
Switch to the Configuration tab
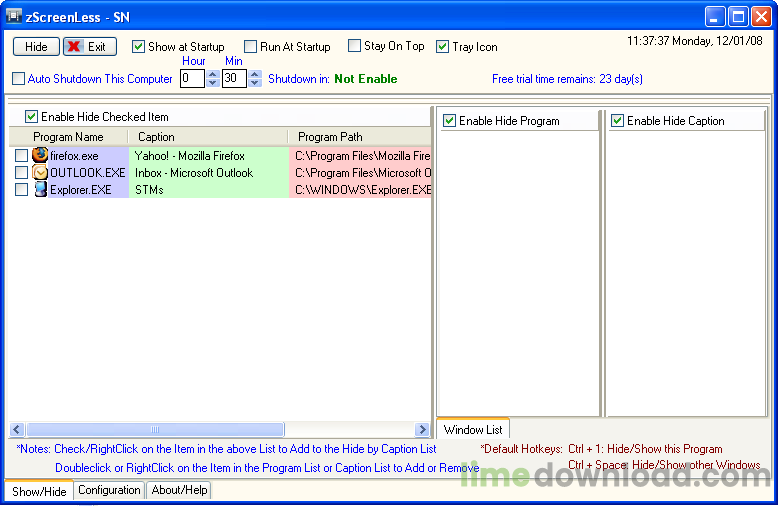109,490
